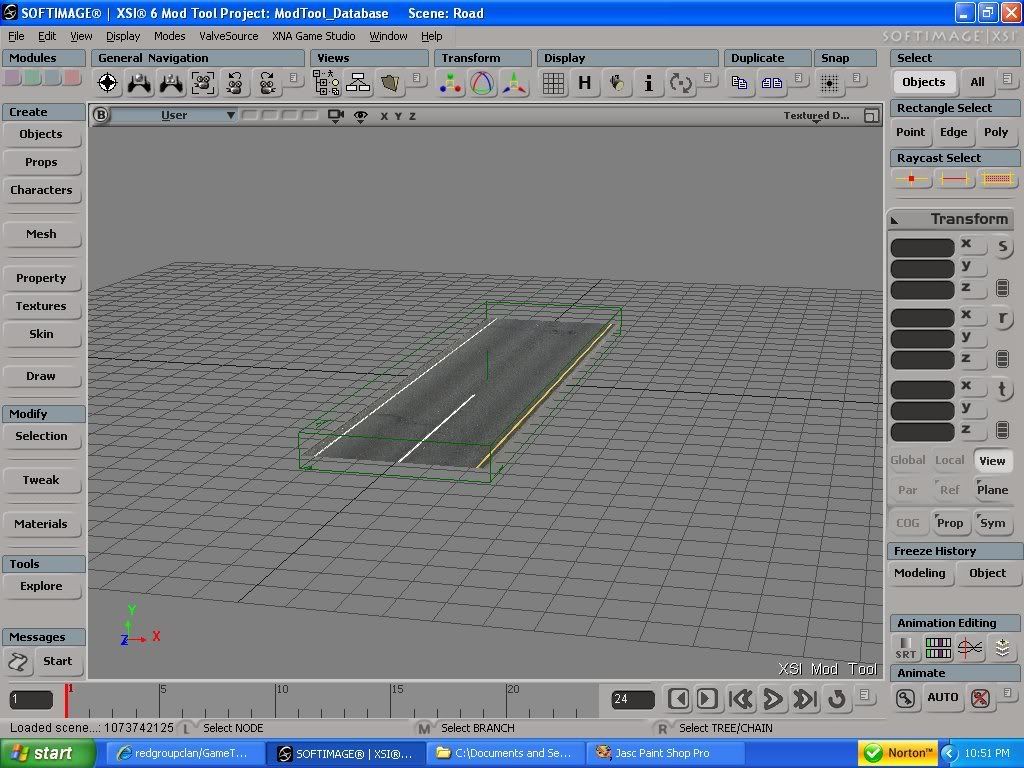The image size is (1024, 768).
Task: Enable Local transform mode
Action: click(x=950, y=460)
